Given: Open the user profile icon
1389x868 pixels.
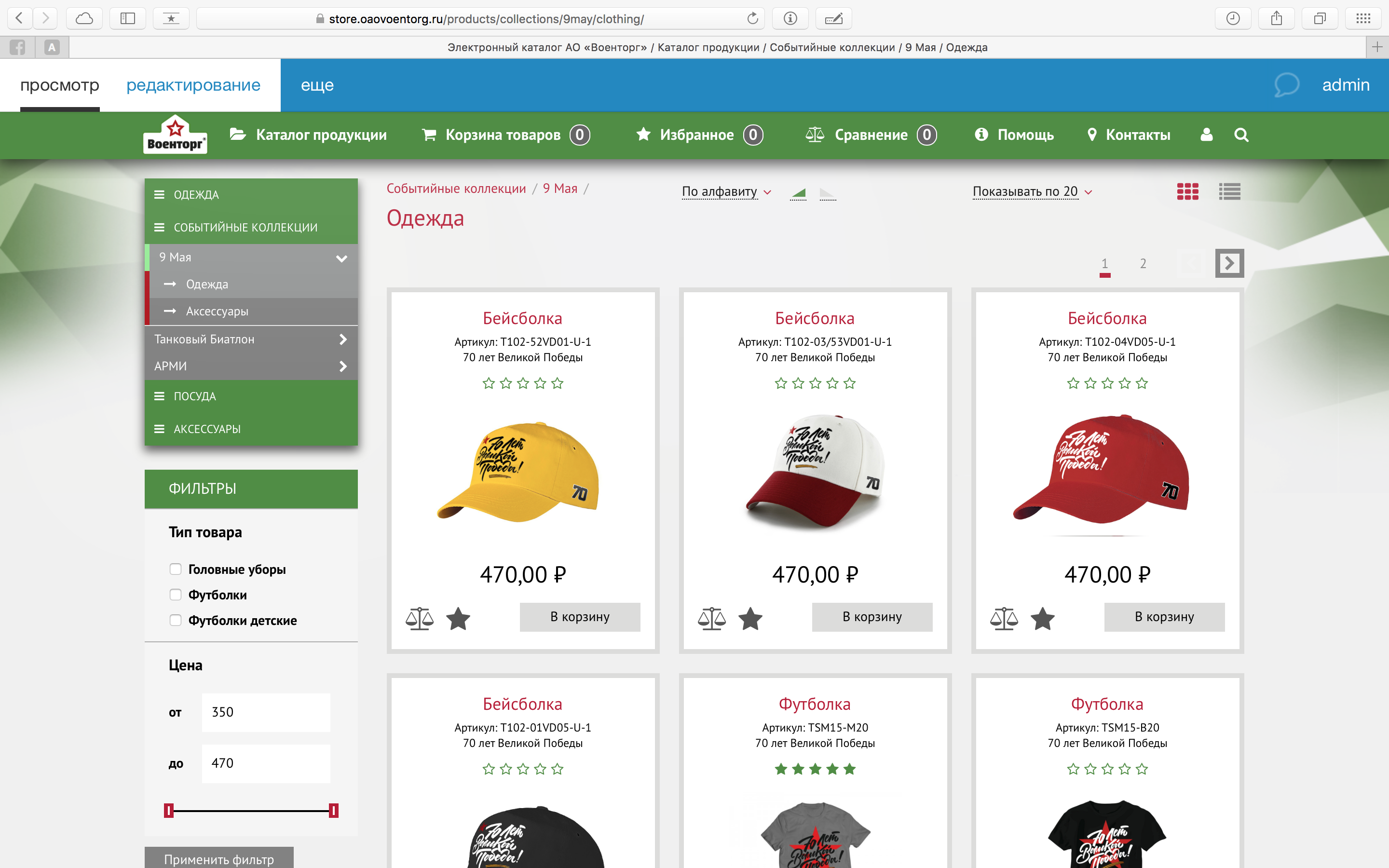Looking at the screenshot, I should point(1207,135).
